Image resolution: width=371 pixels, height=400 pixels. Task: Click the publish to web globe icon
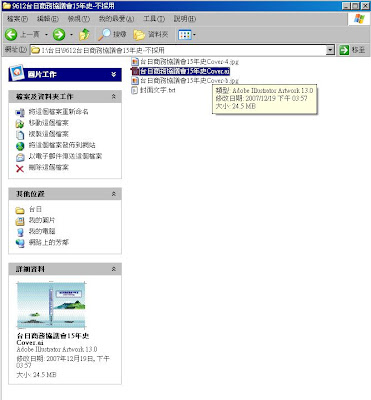pos(20,146)
